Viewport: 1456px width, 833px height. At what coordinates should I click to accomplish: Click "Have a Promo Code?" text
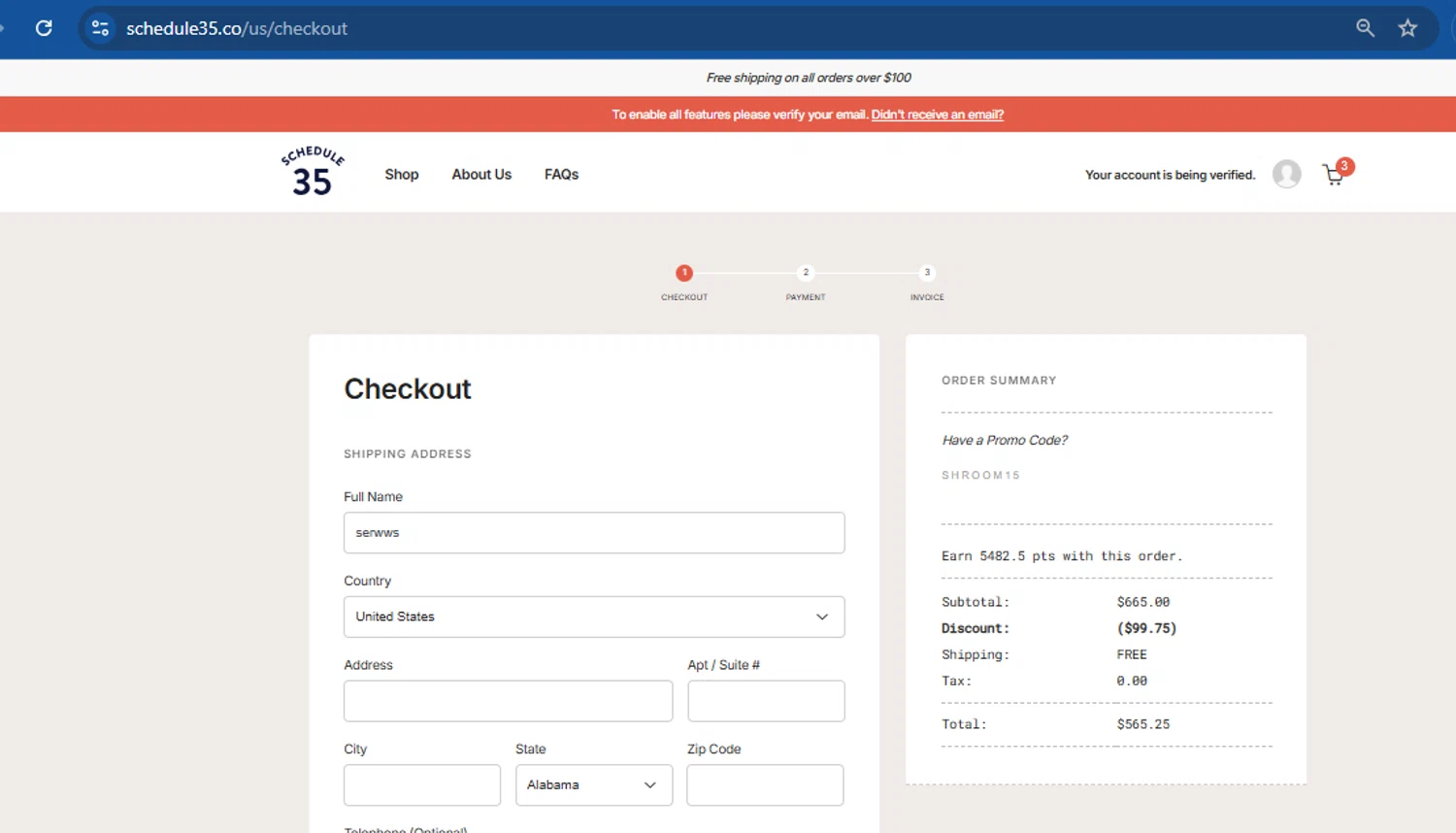point(1005,440)
